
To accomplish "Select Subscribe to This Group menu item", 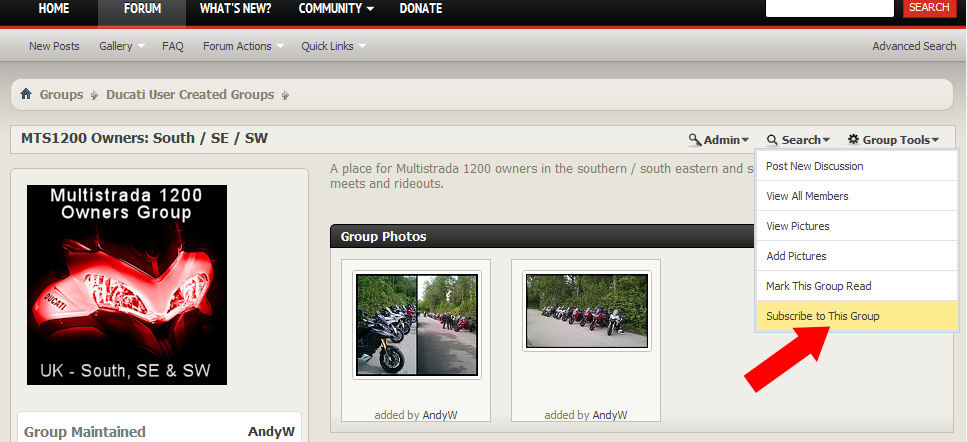I will click(822, 316).
